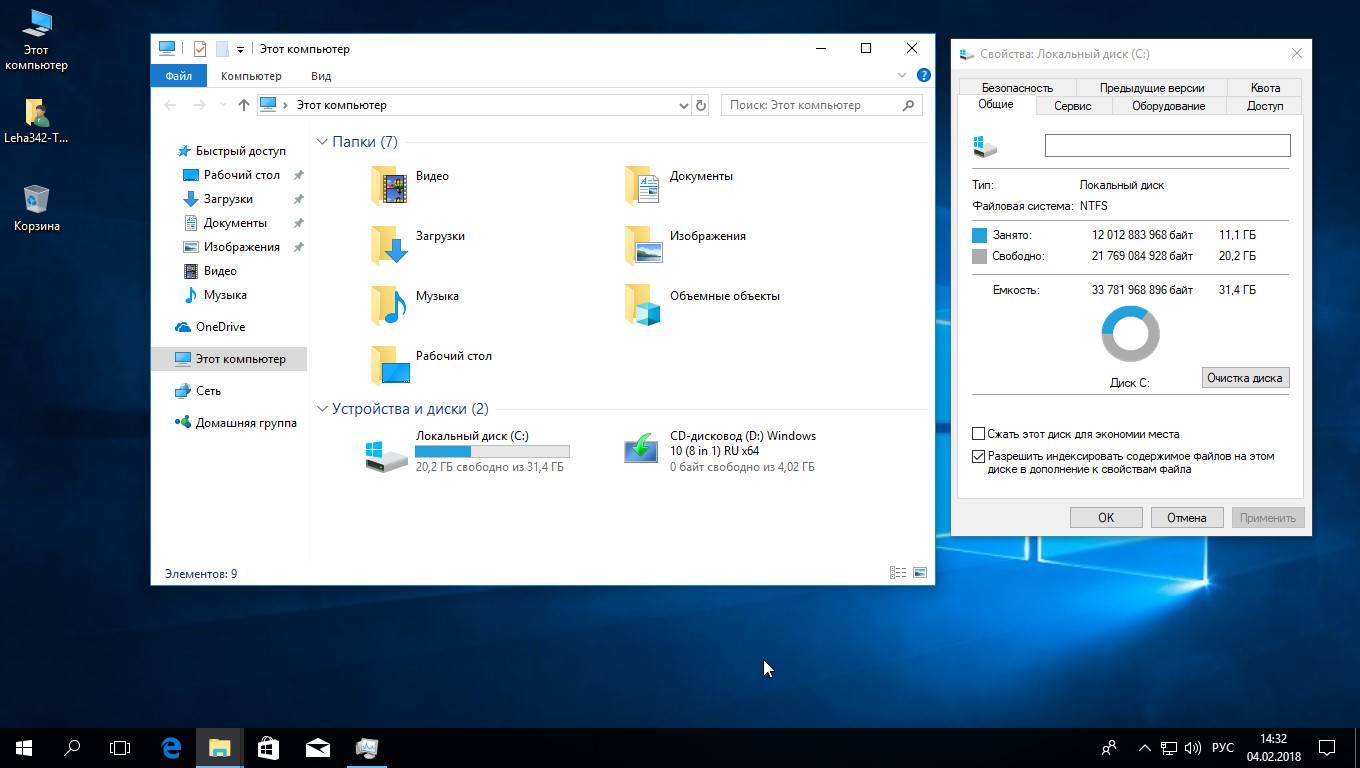Collapse the Устройства и диски group
1360x768 pixels.
[322, 409]
